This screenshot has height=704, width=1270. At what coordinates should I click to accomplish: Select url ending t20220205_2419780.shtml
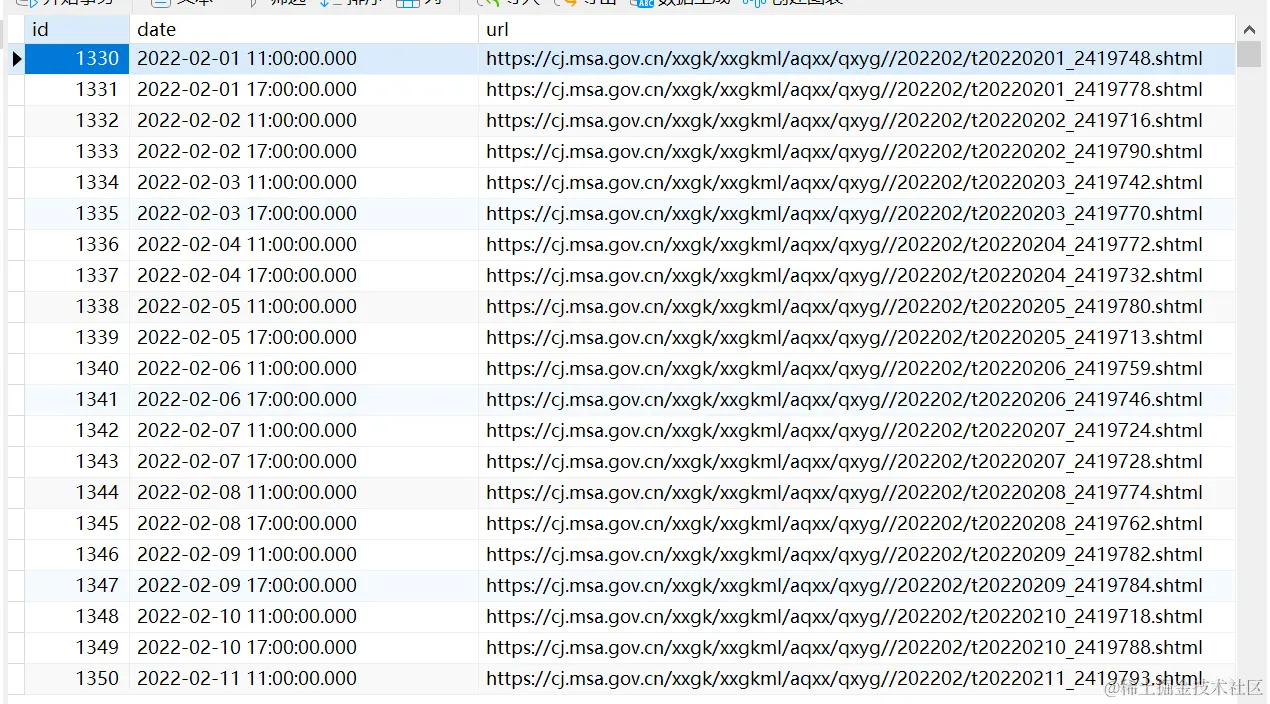(x=857, y=307)
